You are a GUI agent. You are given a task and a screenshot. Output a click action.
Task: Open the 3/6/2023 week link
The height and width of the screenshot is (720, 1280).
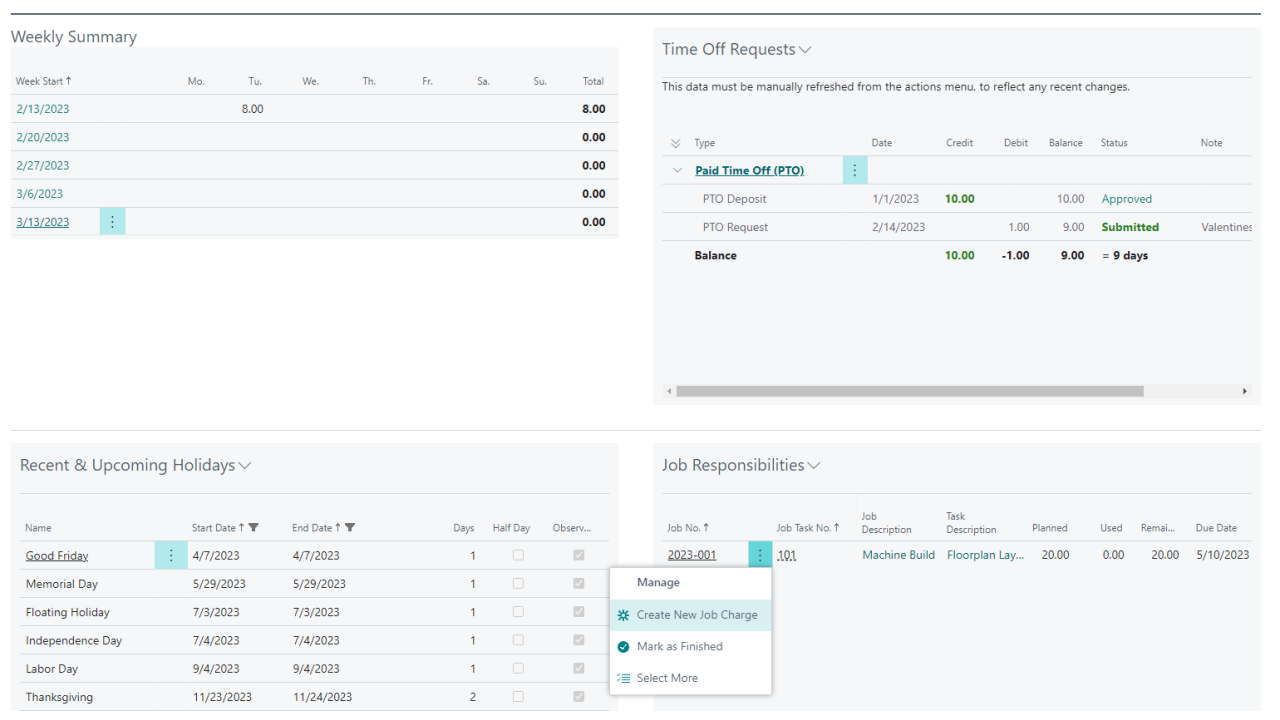pyautogui.click(x=40, y=194)
